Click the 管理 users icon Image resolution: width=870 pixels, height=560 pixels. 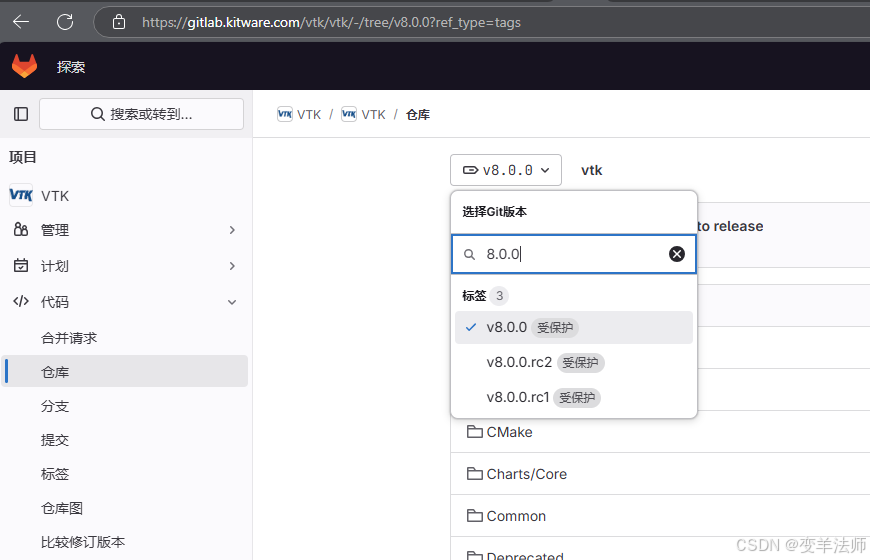point(21,229)
